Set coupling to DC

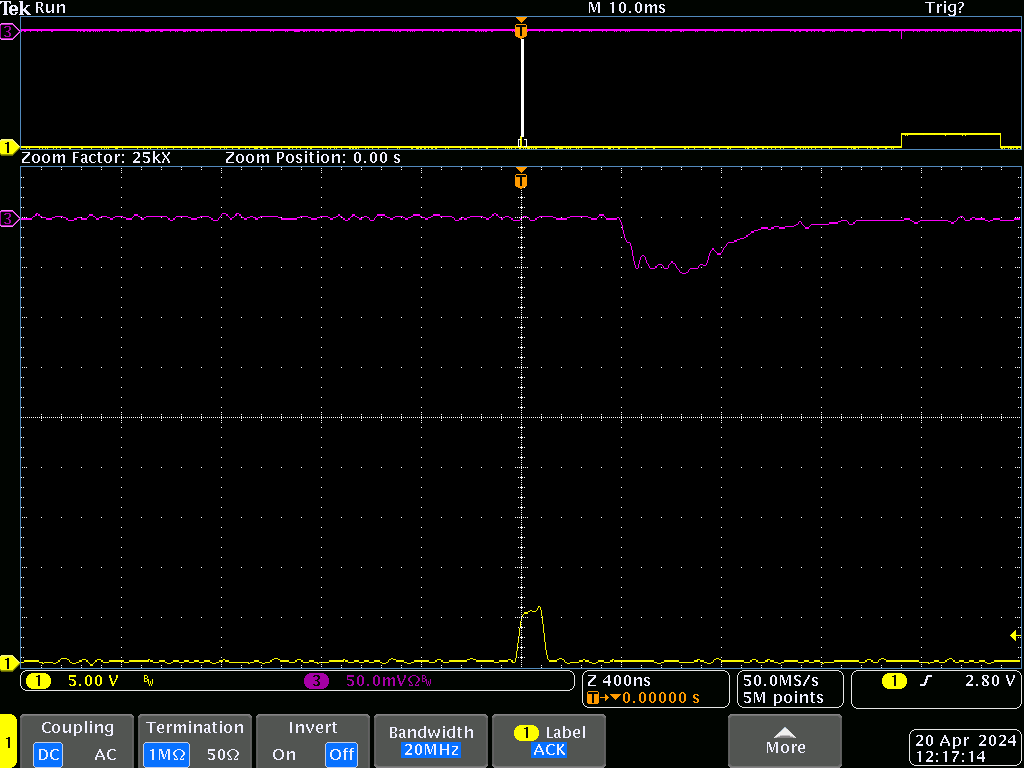48,754
